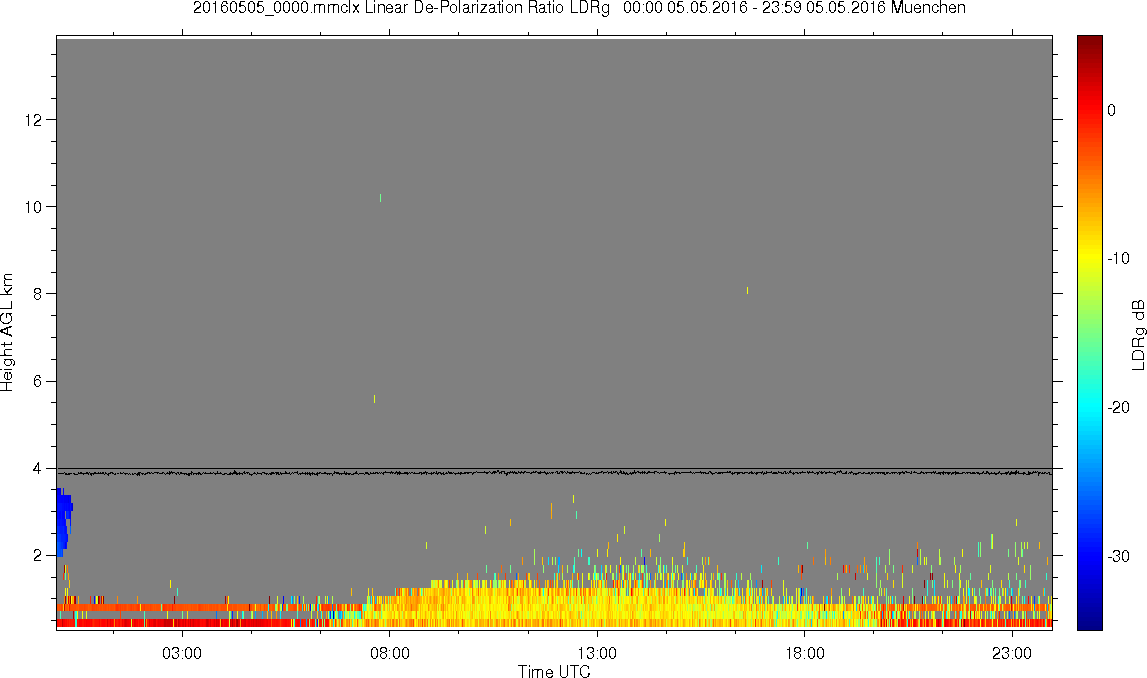The image size is (1147, 678).
Task: Click the 'Time UTC' axis label
Action: (x=554, y=671)
